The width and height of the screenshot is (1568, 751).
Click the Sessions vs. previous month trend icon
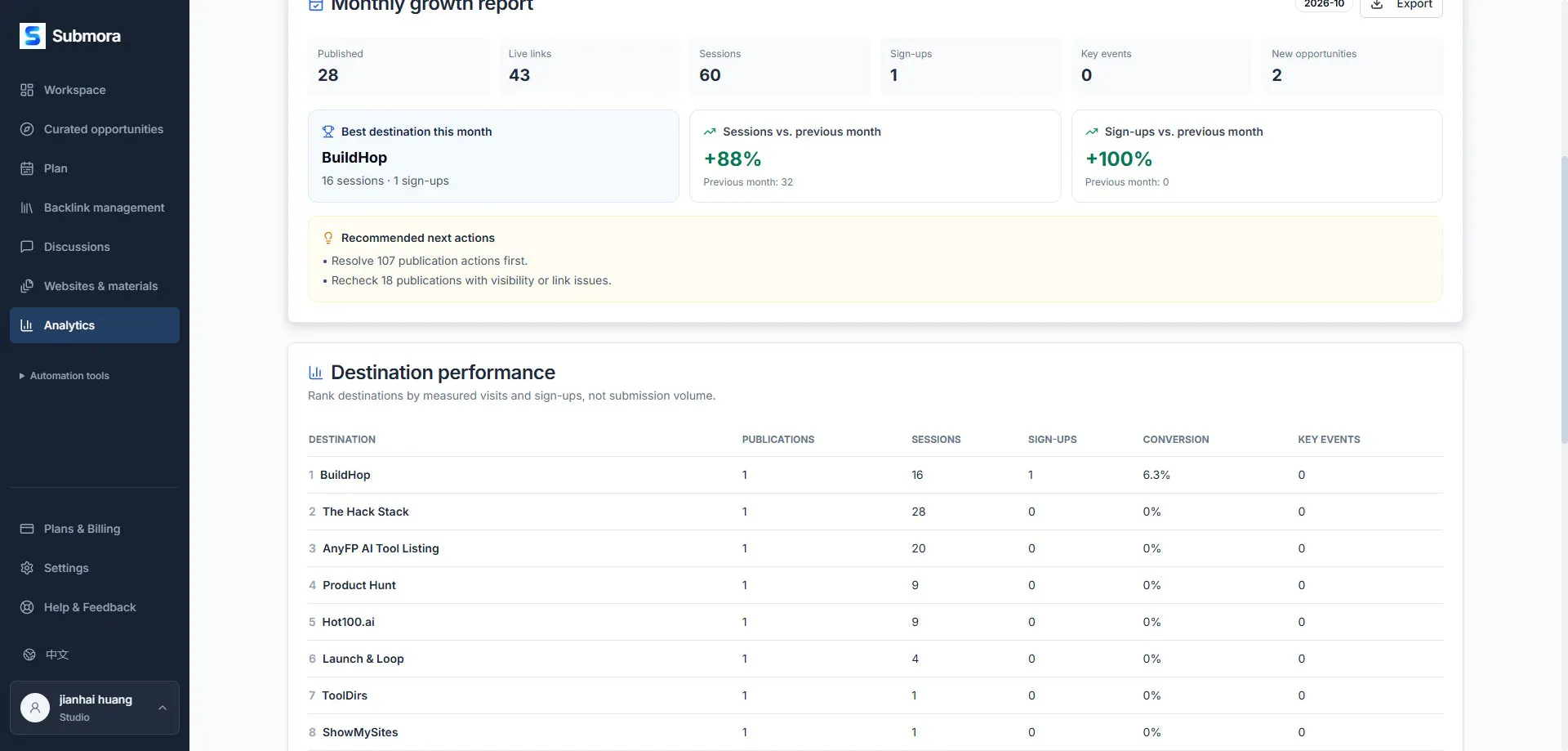pyautogui.click(x=710, y=132)
